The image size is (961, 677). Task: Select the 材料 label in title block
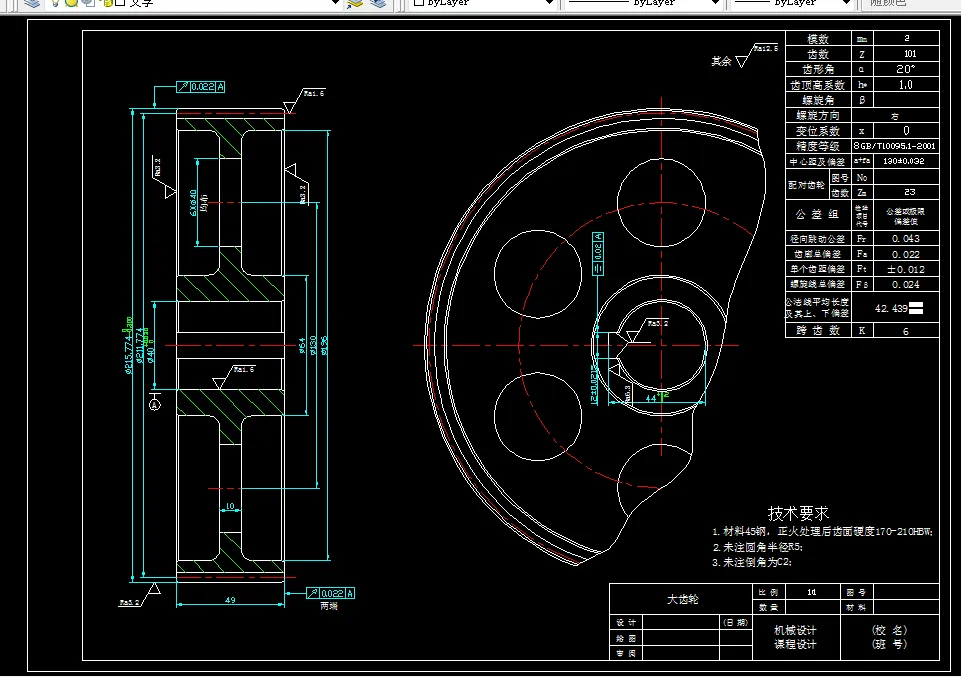pyautogui.click(x=856, y=608)
